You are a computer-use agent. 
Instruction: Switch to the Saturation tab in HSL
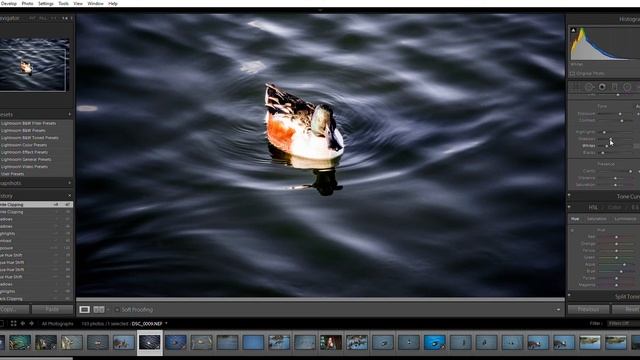(x=596, y=219)
